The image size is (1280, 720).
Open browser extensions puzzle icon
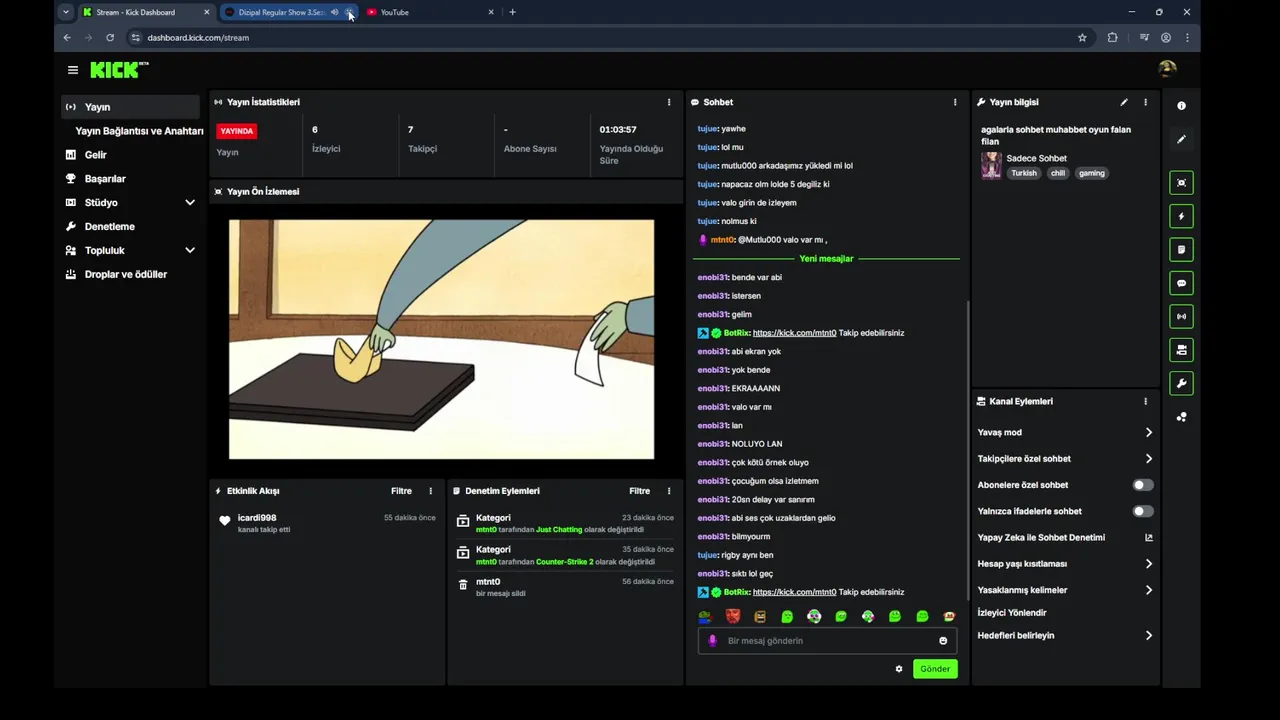[1113, 38]
